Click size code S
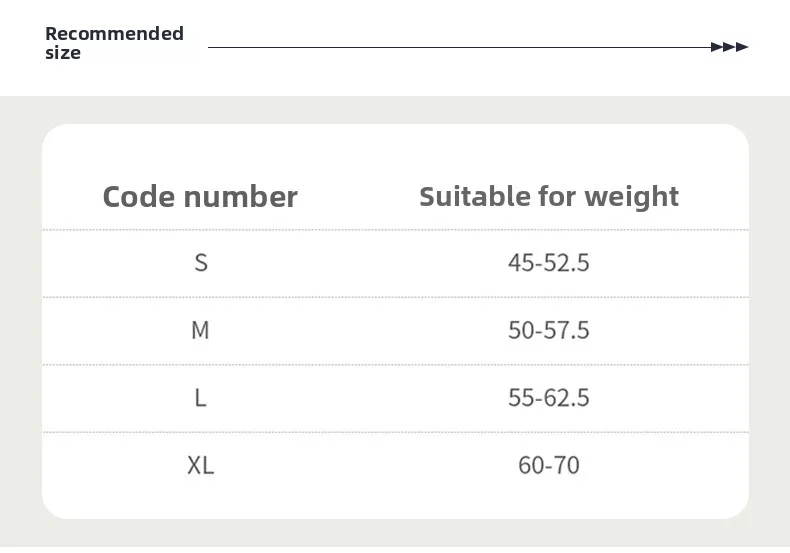Image resolution: width=790 pixels, height=553 pixels. tap(201, 263)
